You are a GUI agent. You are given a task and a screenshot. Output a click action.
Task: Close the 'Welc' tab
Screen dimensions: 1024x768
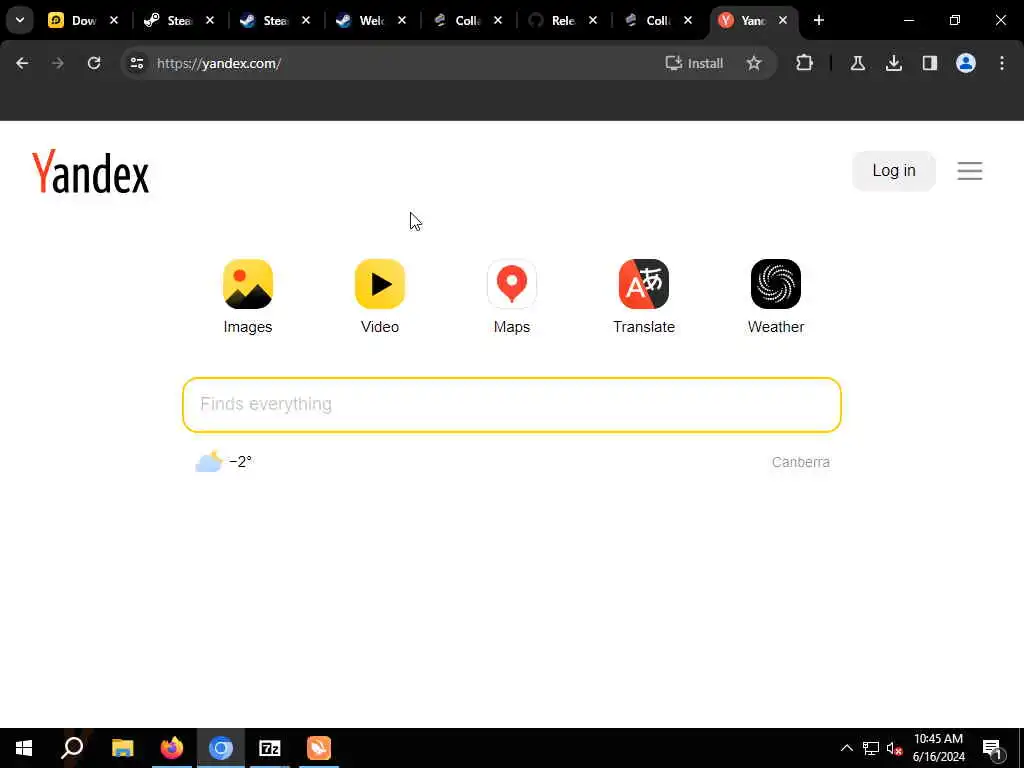(402, 20)
